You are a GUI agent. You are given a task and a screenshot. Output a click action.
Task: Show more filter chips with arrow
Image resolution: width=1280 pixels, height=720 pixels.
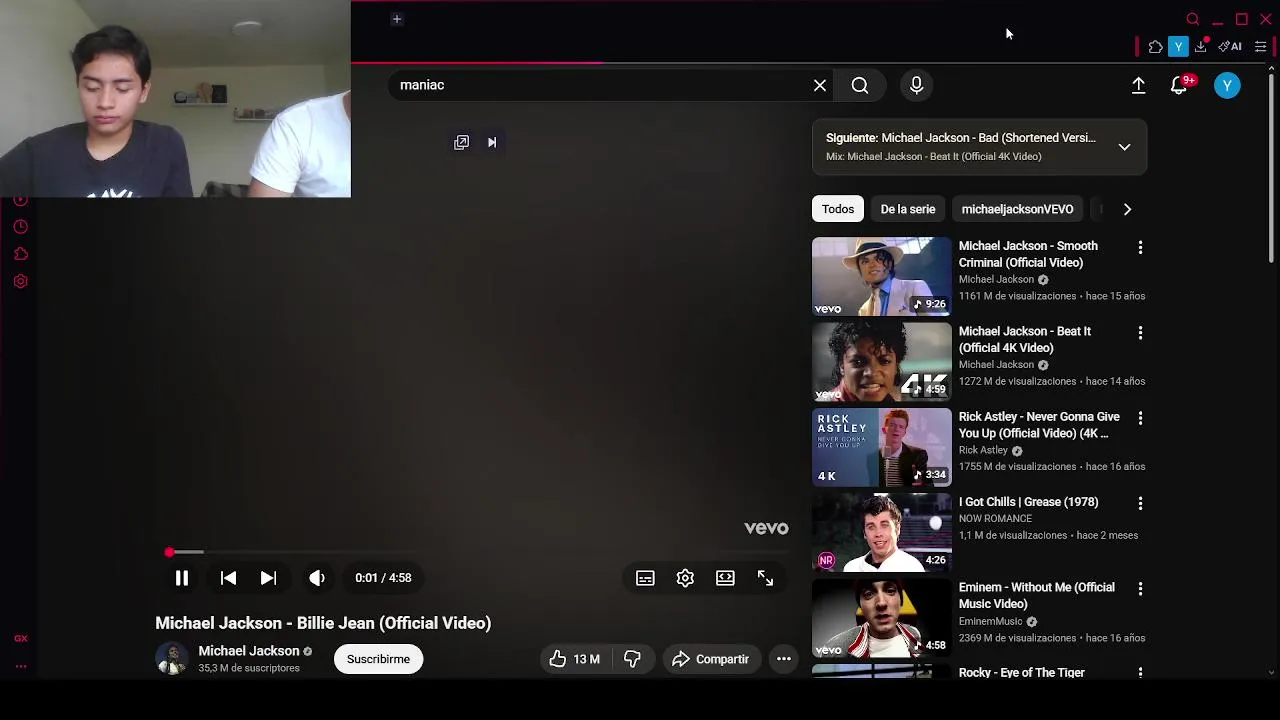click(1127, 209)
